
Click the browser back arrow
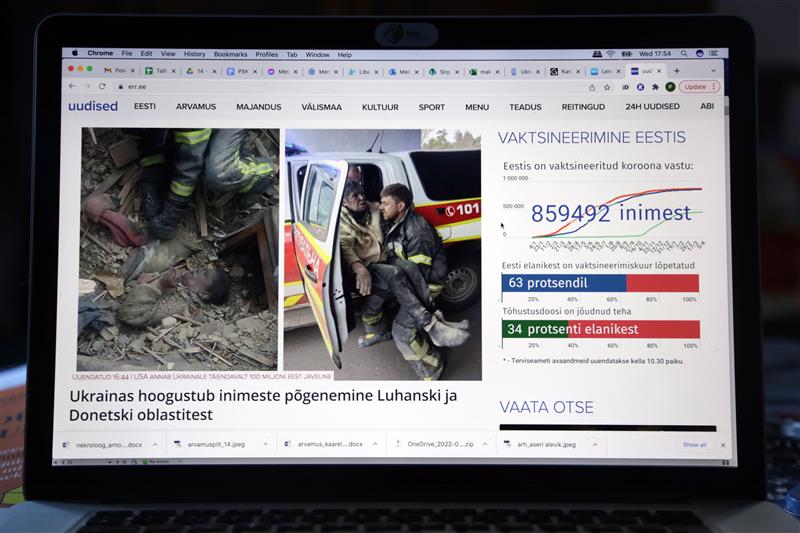[71, 87]
